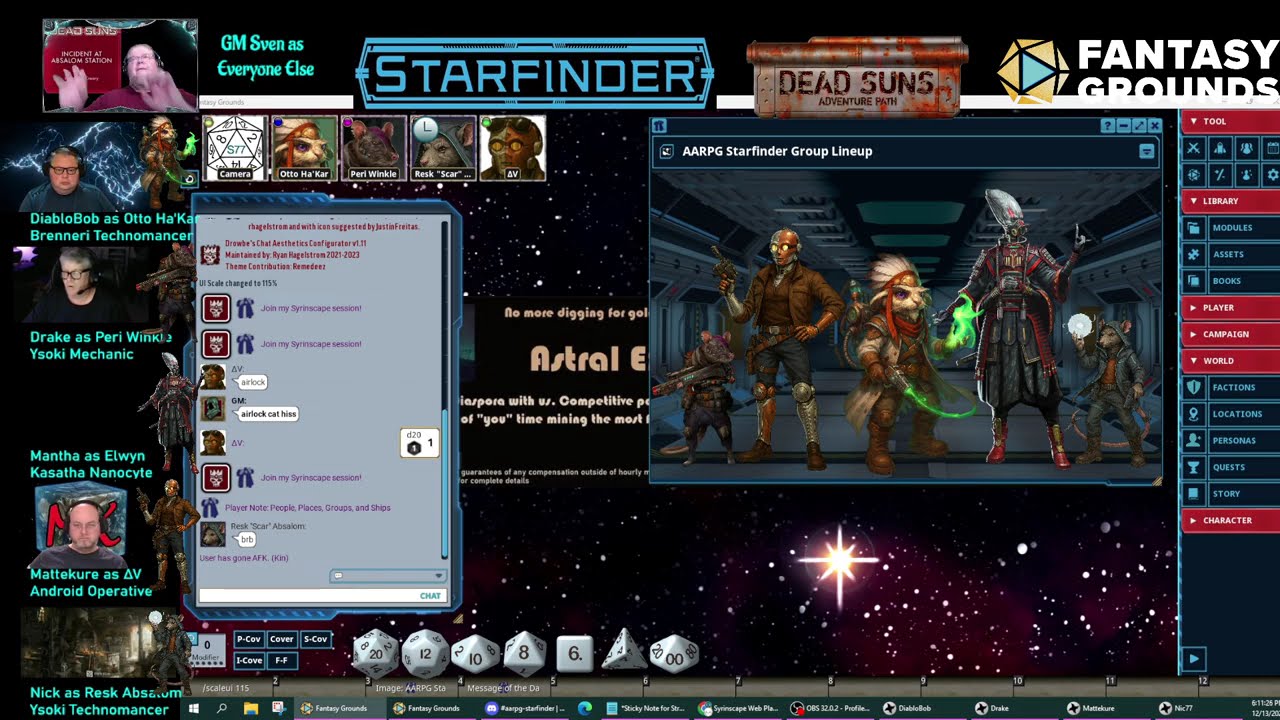Image resolution: width=1280 pixels, height=720 pixels.
Task: Toggle the P-Cov partial cover modifier
Action: coord(248,639)
